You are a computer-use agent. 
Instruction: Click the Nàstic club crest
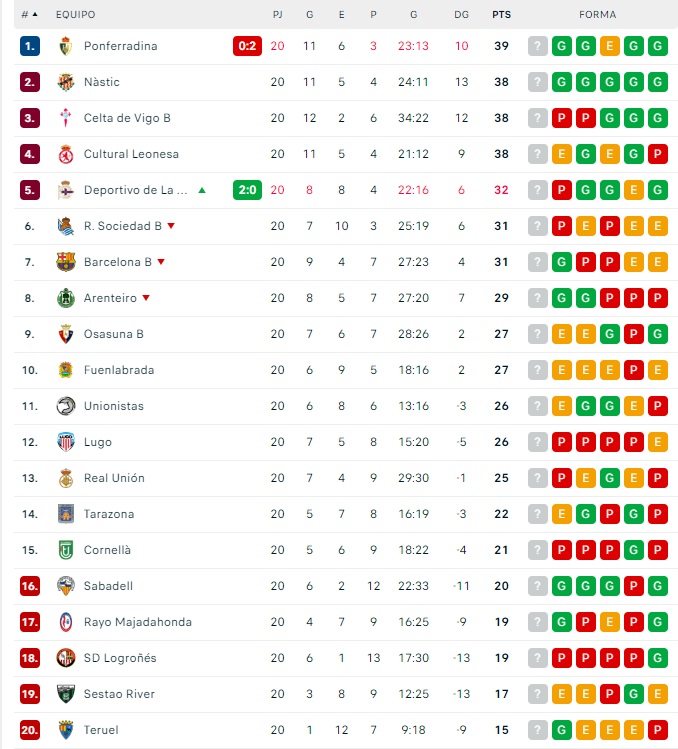pos(66,82)
